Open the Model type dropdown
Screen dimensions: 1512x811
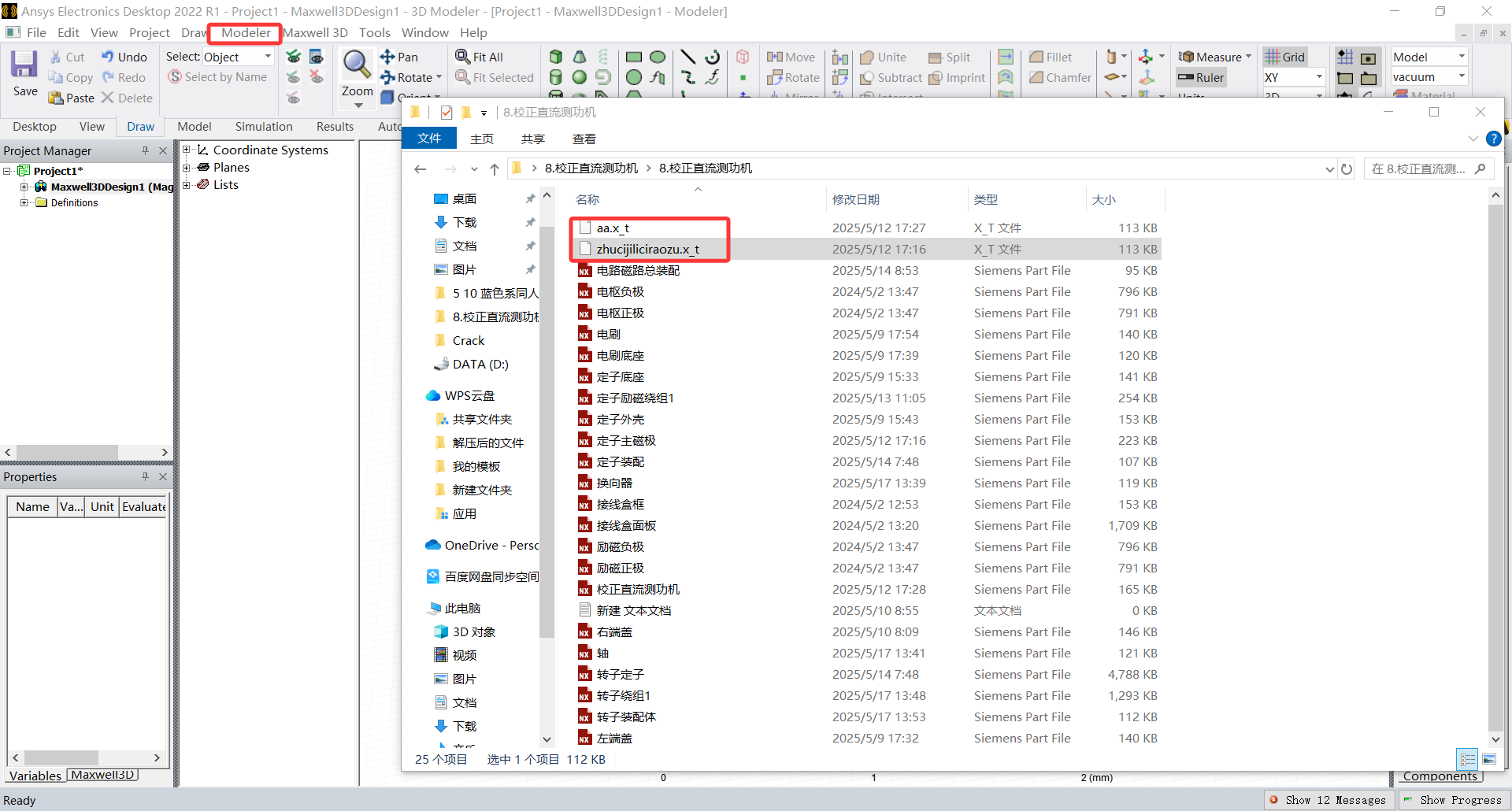[1462, 57]
